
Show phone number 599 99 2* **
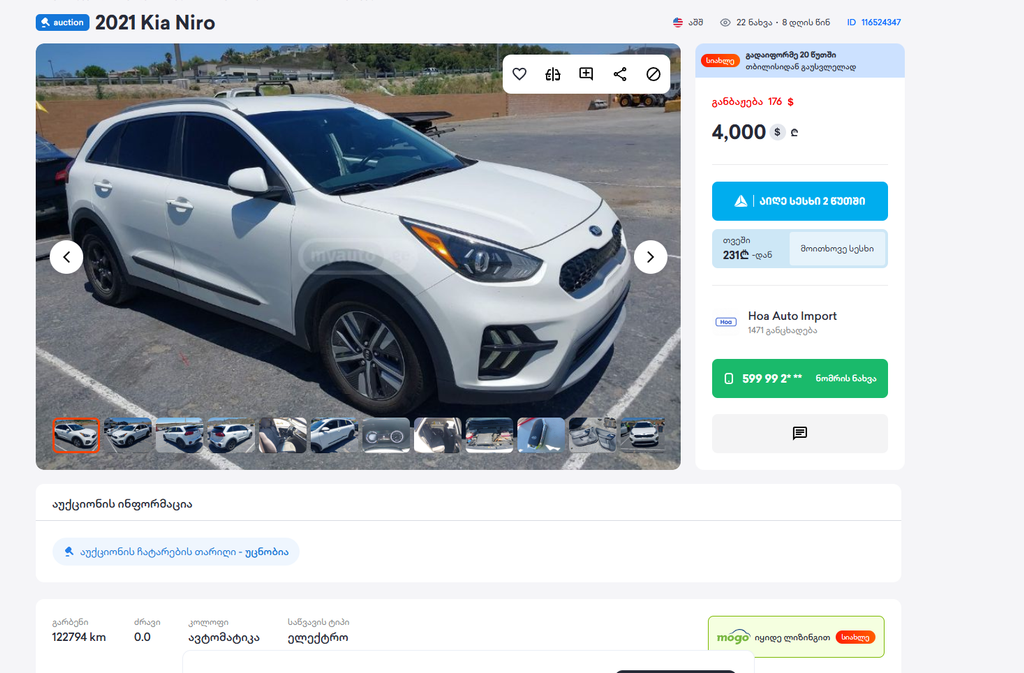pos(799,379)
